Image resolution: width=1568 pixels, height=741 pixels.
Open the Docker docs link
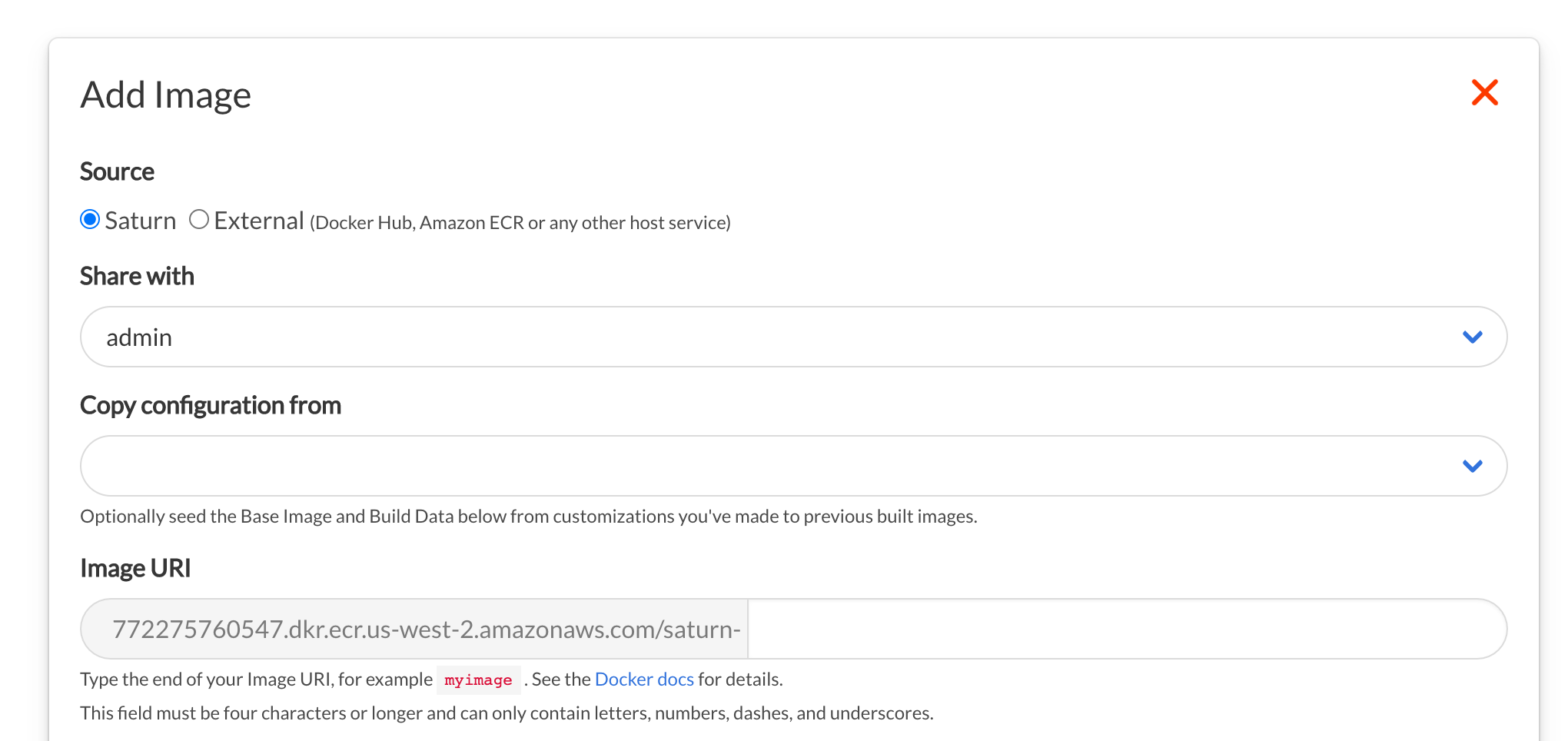(x=644, y=680)
